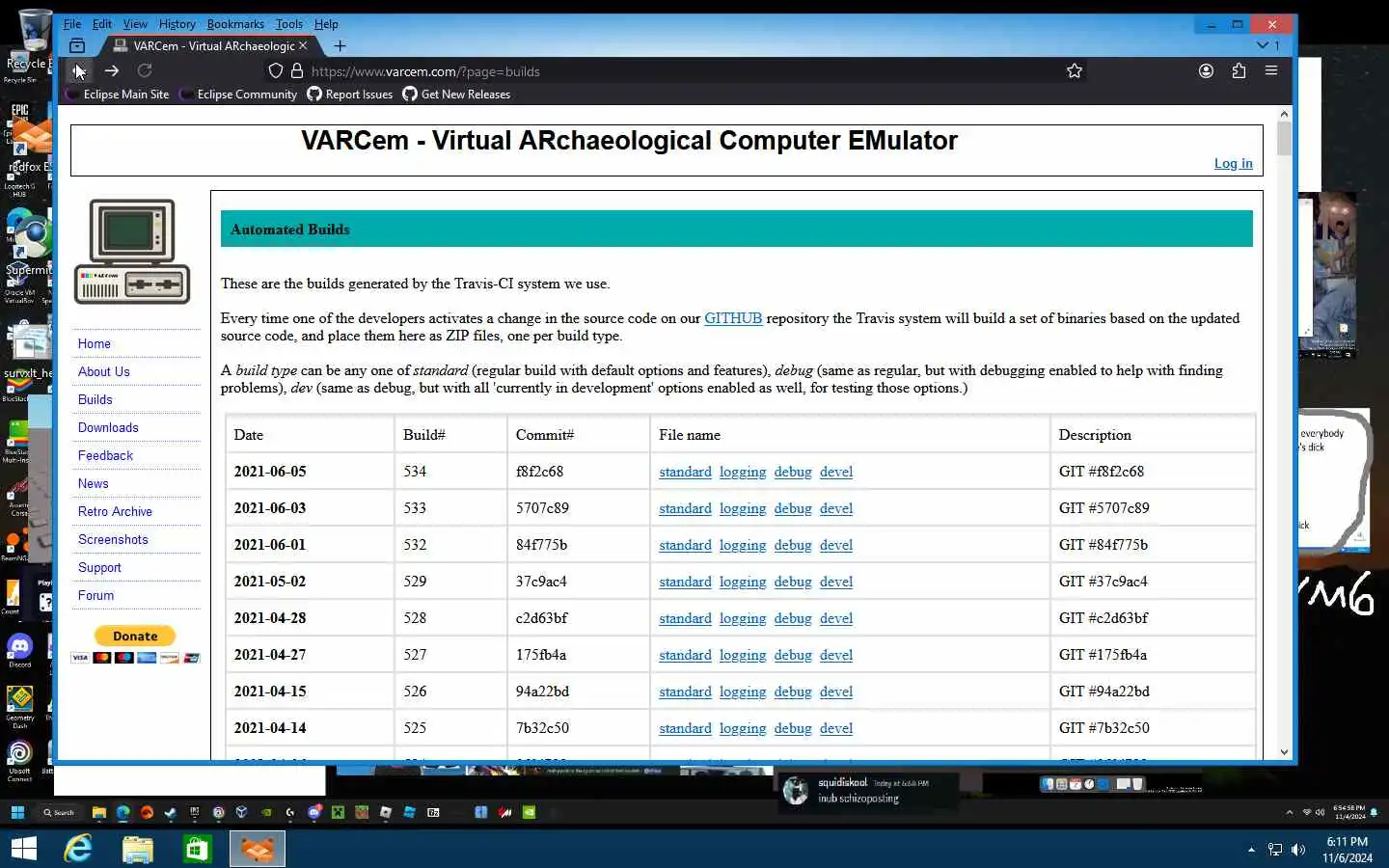Open the account icon in browser toolbar

coord(1206,70)
